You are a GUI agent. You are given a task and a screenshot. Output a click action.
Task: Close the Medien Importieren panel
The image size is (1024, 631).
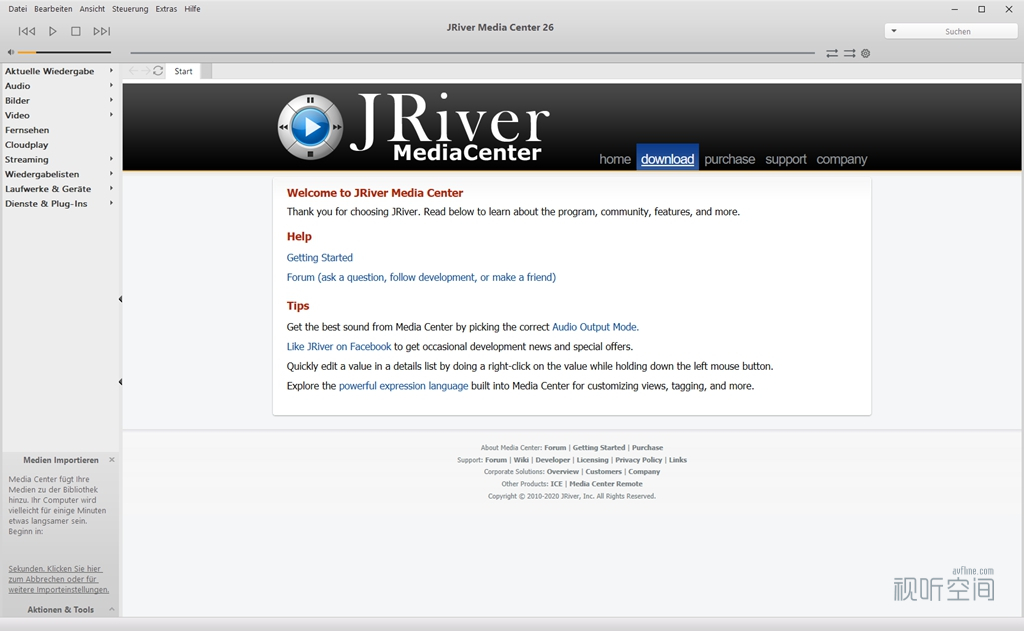(112, 460)
